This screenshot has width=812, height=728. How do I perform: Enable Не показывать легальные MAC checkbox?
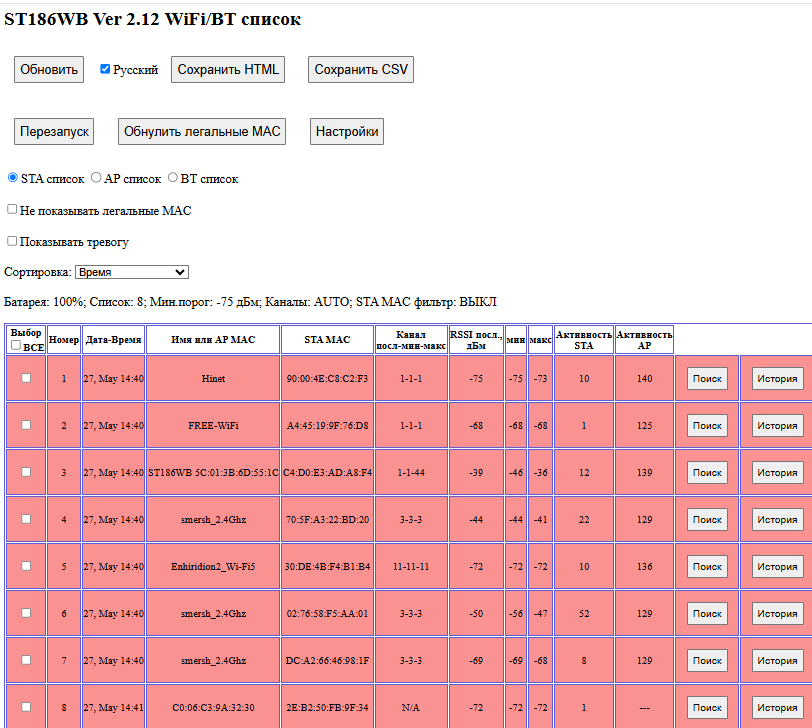click(x=12, y=210)
